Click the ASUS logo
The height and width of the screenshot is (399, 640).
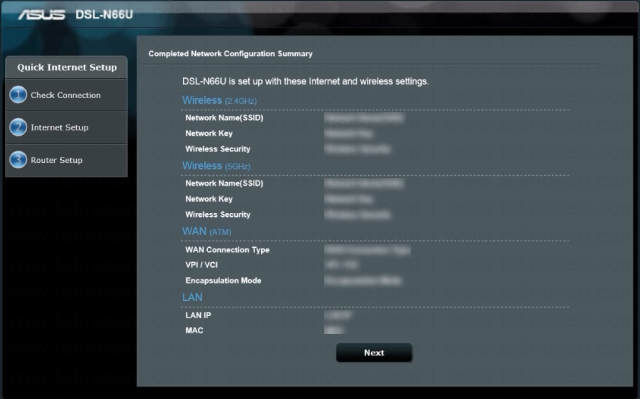click(41, 15)
